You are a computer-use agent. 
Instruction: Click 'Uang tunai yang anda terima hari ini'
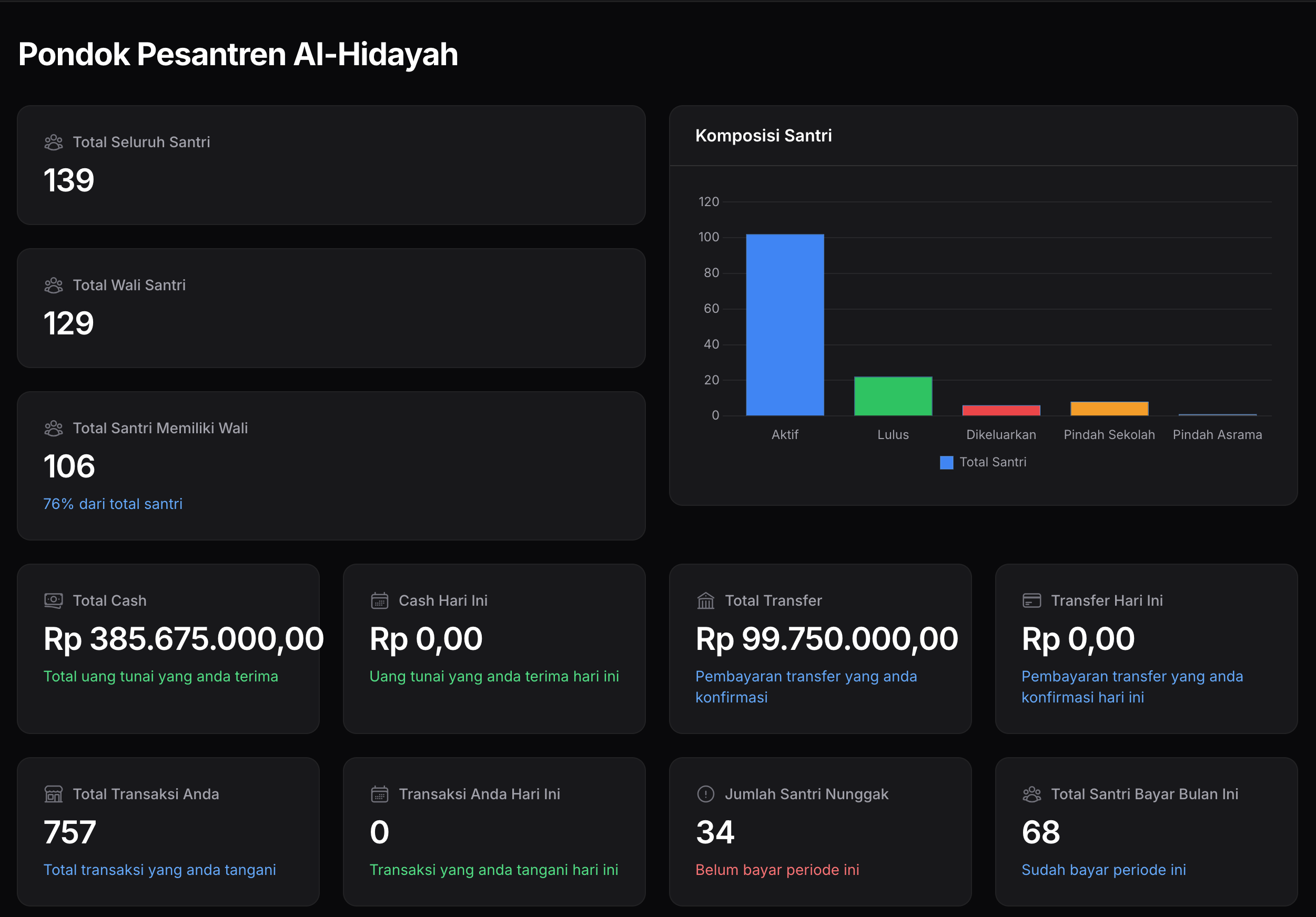(x=494, y=676)
